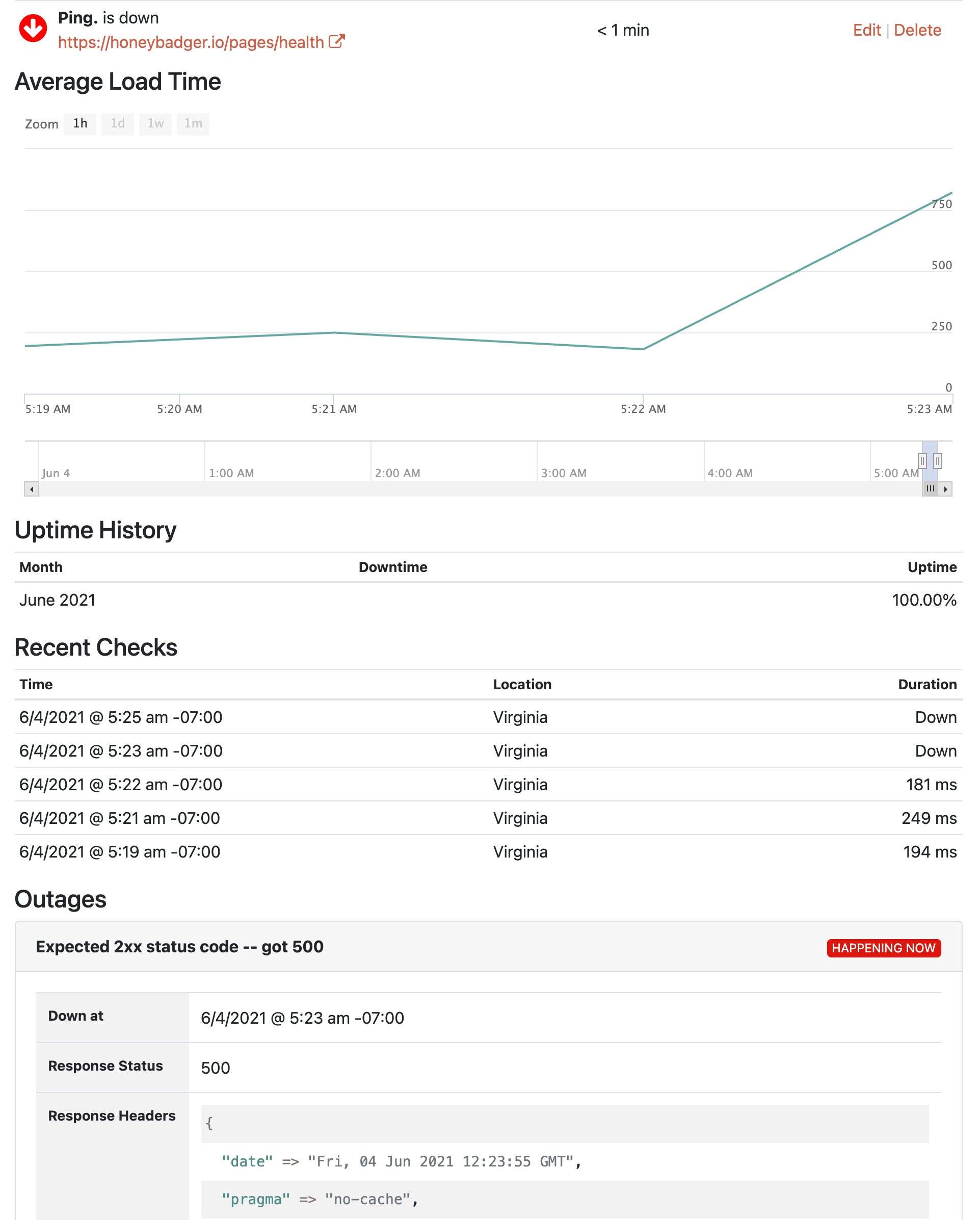Grab the left navigator range handle
The width and height of the screenshot is (980, 1220).
(x=922, y=460)
